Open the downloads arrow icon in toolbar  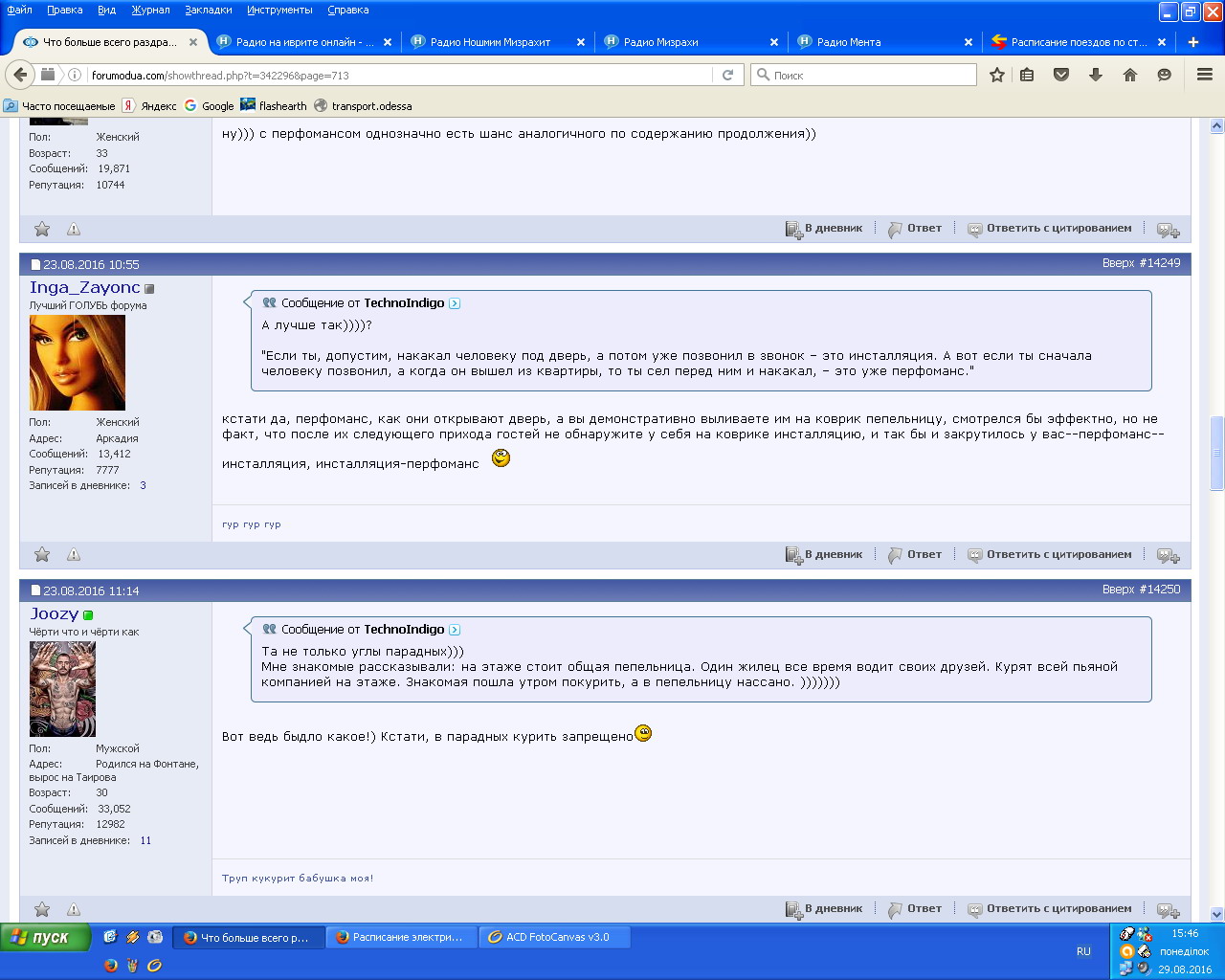click(1096, 75)
